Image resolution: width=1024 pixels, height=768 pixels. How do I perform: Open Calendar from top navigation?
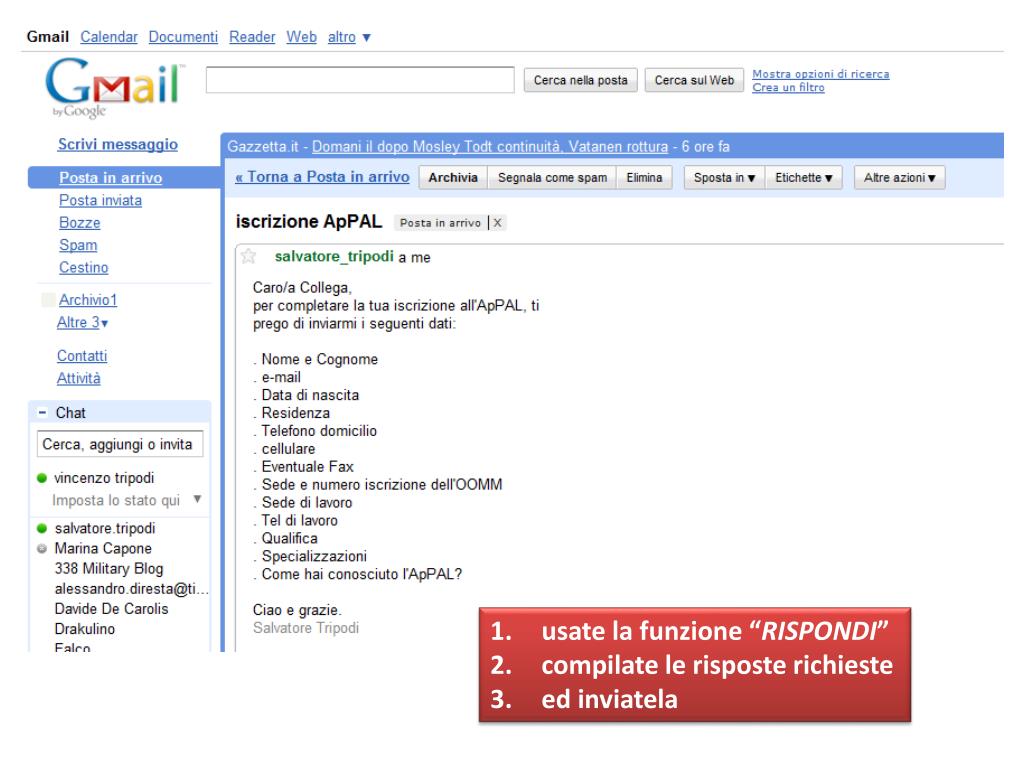point(109,37)
